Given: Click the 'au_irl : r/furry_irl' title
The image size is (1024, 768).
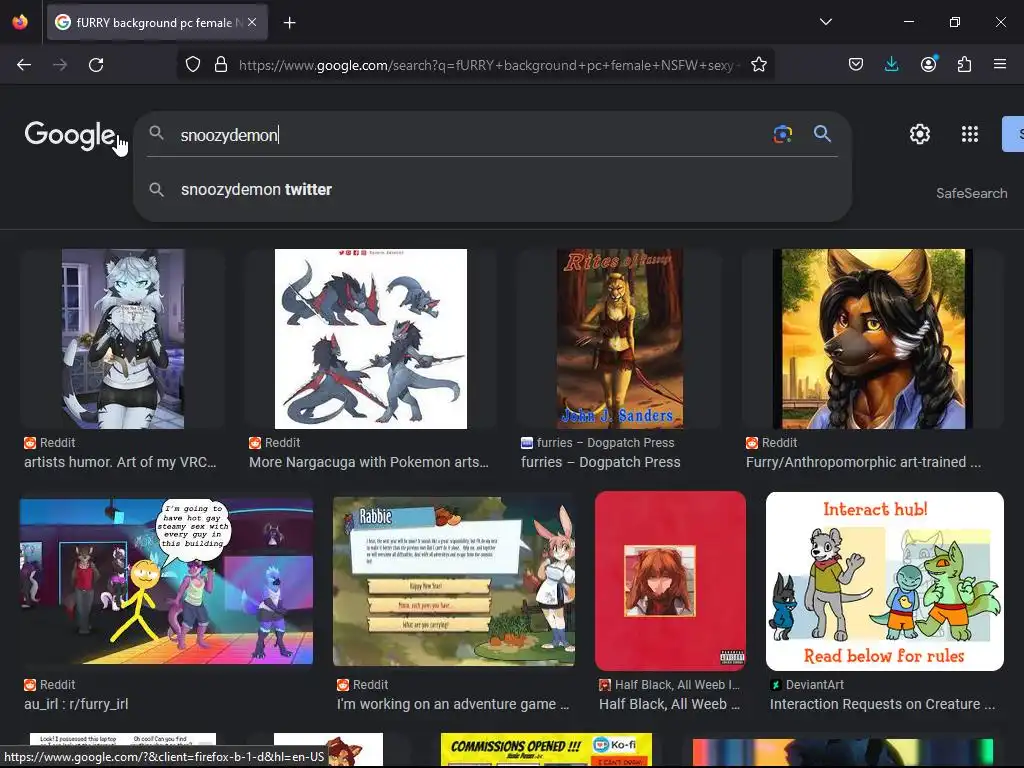Looking at the screenshot, I should click(76, 704).
